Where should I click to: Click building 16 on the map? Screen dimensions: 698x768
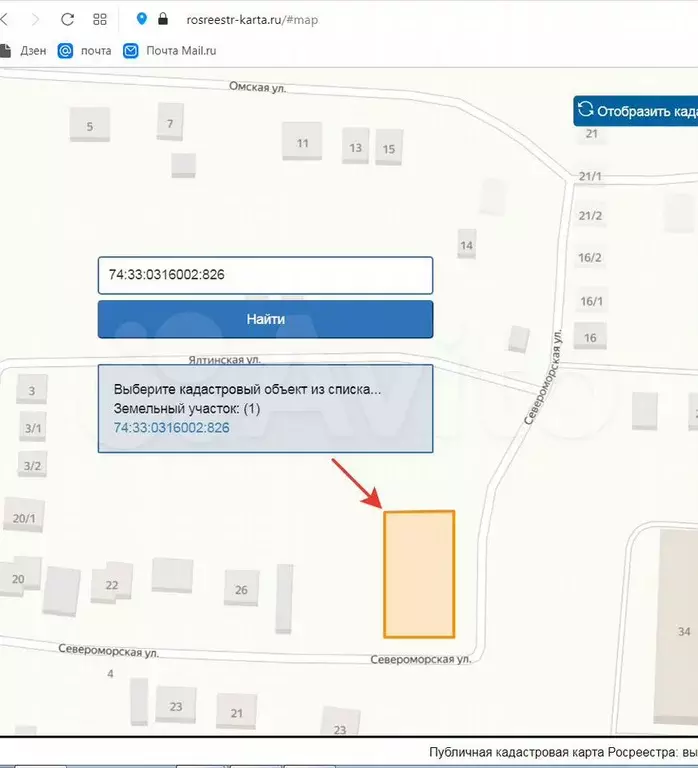pyautogui.click(x=590, y=336)
